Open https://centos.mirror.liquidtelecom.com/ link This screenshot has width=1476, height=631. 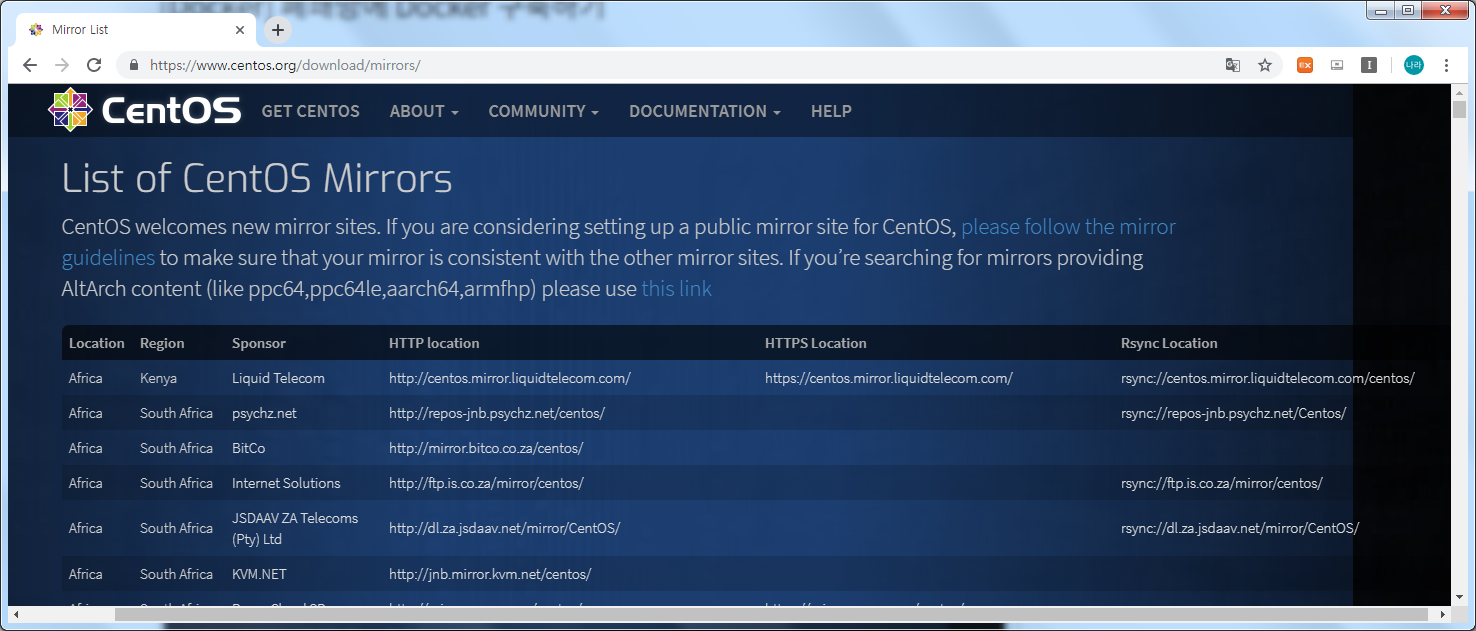coord(889,378)
